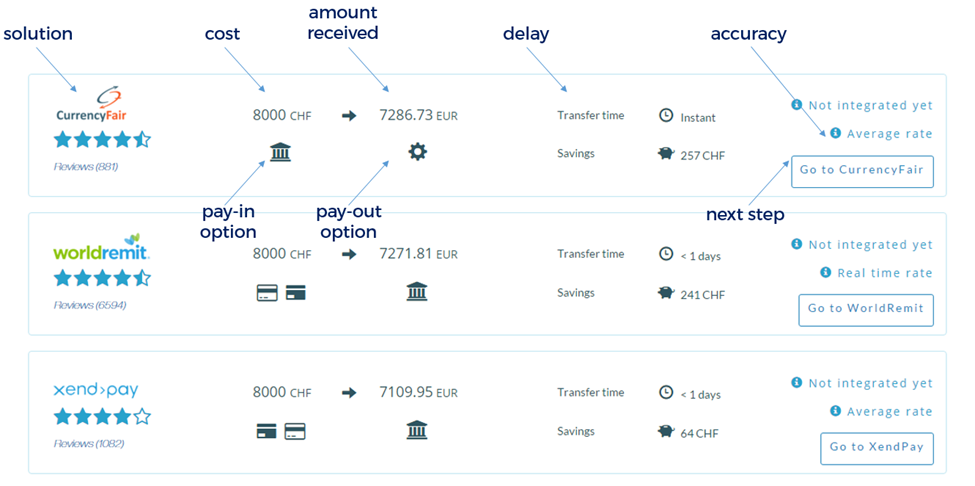Click the piggy bank icon beside 257 CHF
Image resolution: width=975 pixels, height=486 pixels.
coord(666,154)
